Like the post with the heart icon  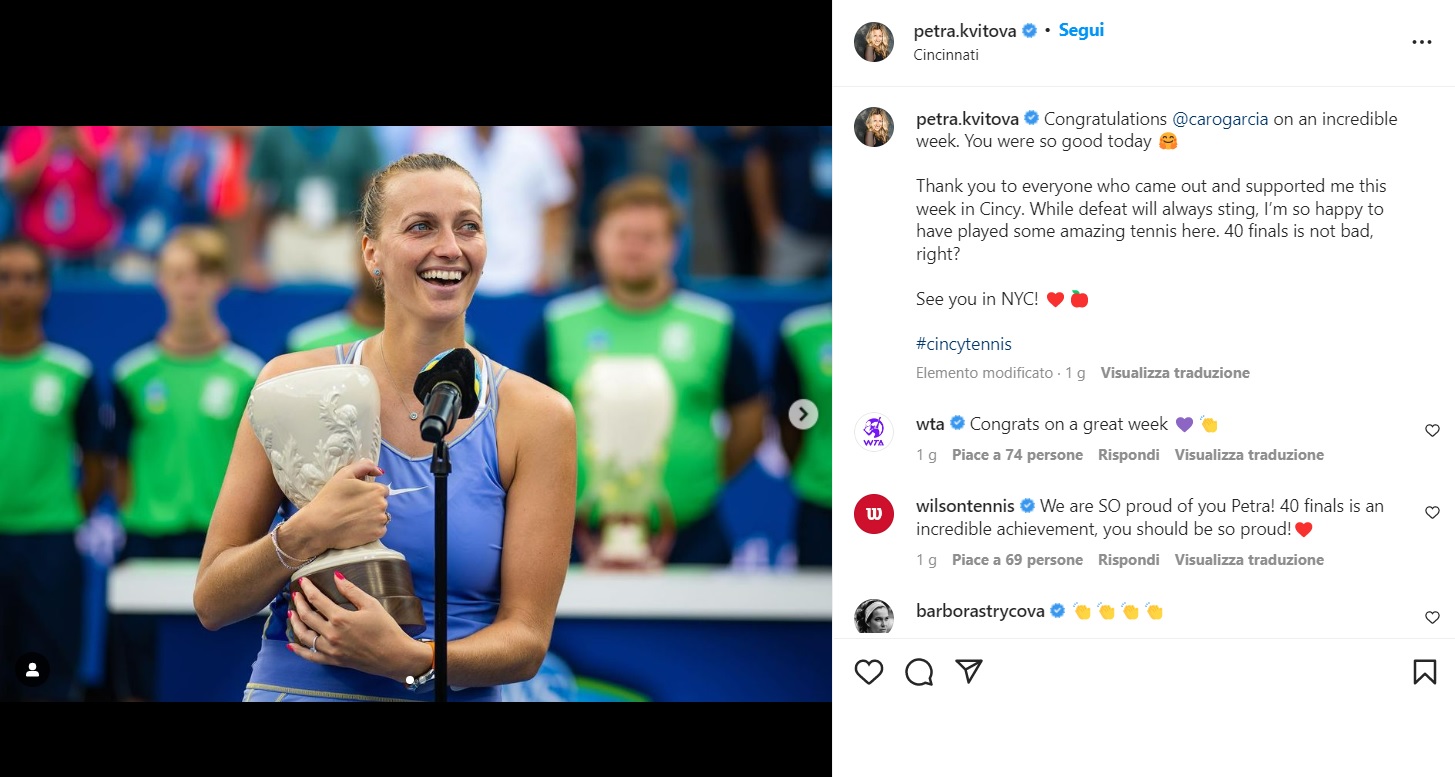point(869,672)
